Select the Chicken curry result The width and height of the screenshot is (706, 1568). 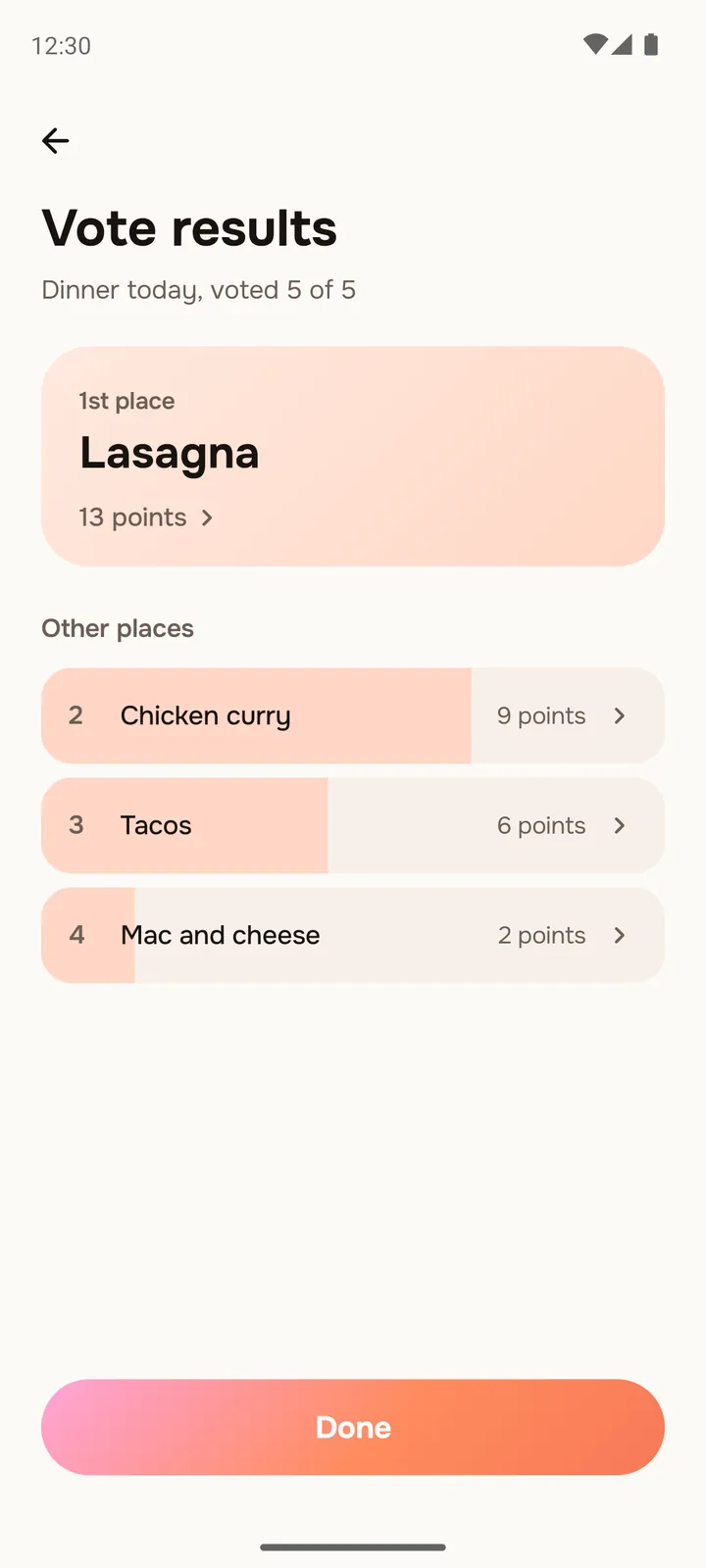pyautogui.click(x=353, y=716)
